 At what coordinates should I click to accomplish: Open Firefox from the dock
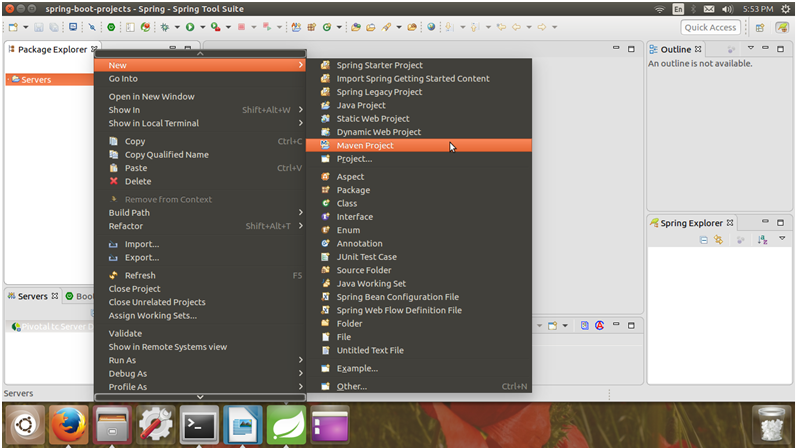click(66, 425)
